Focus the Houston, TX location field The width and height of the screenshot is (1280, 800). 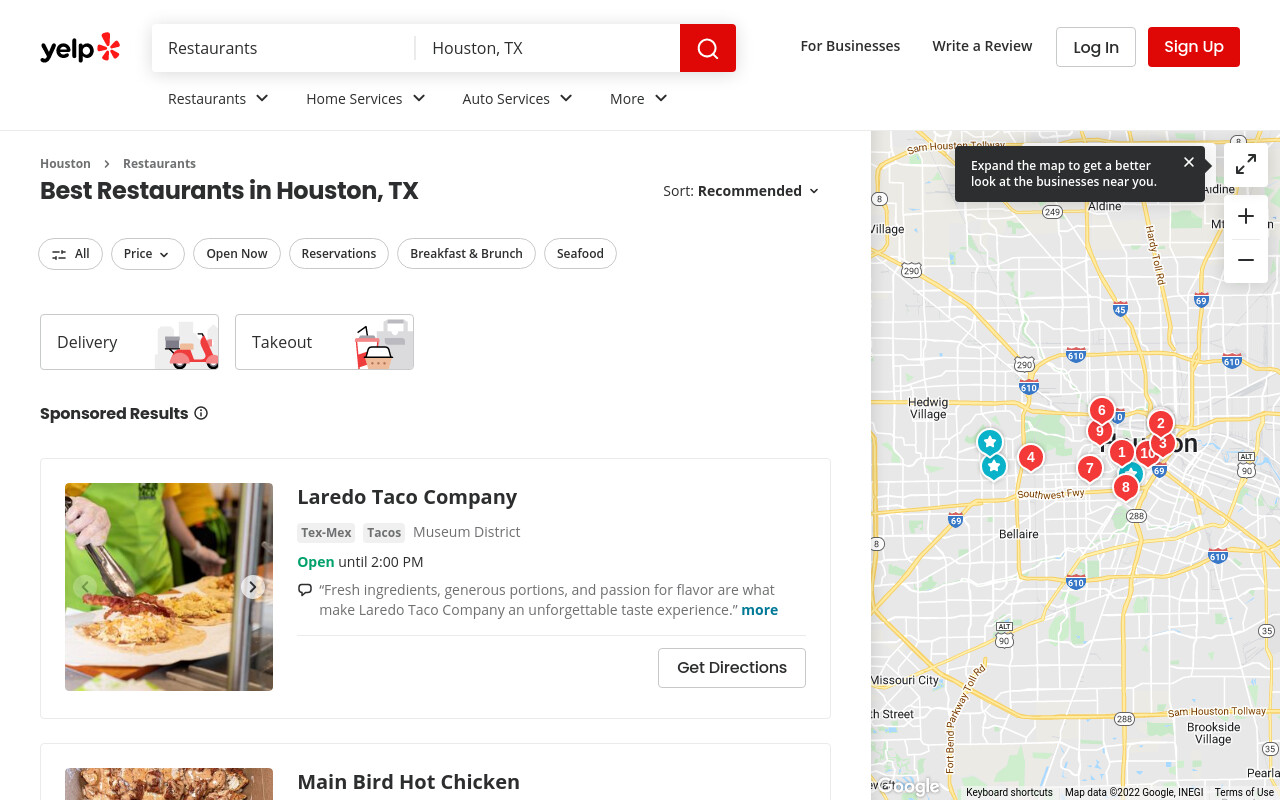[x=548, y=48]
